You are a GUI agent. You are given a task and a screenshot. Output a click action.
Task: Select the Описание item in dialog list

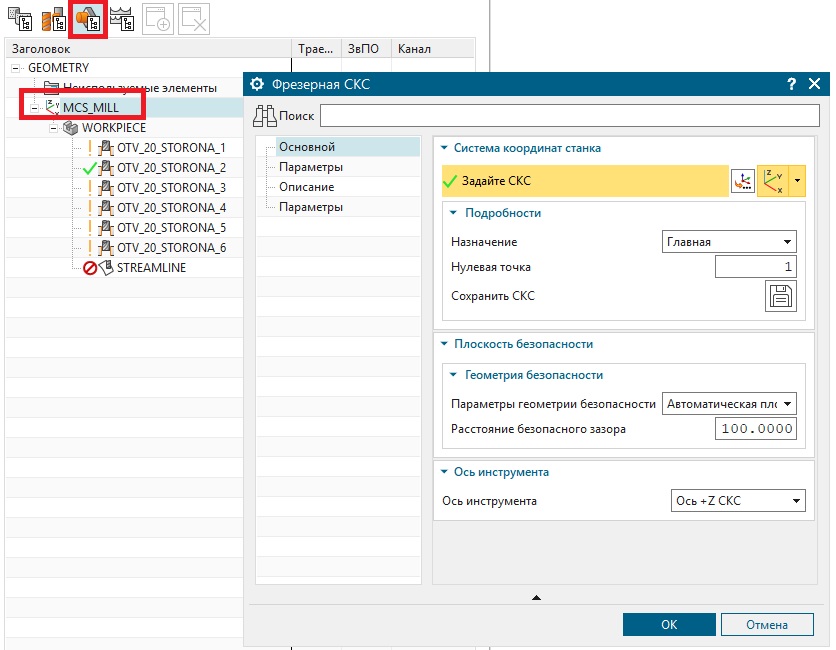pos(306,187)
